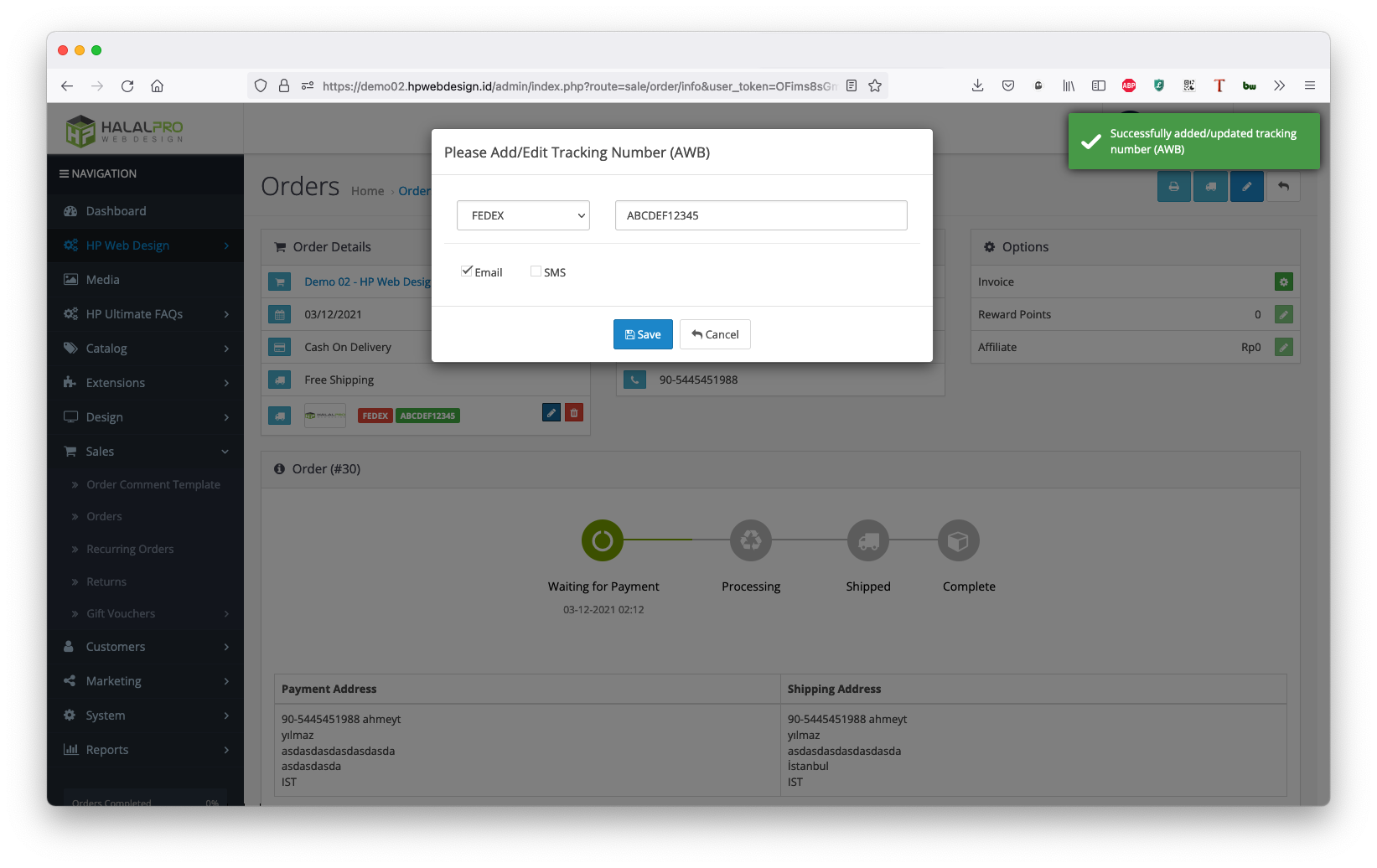Edit Reward Points using green pencil icon
This screenshot has width=1377, height=868.
[x=1283, y=314]
